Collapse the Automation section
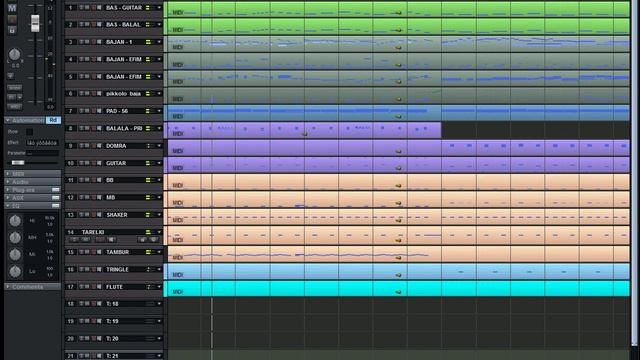 point(8,120)
